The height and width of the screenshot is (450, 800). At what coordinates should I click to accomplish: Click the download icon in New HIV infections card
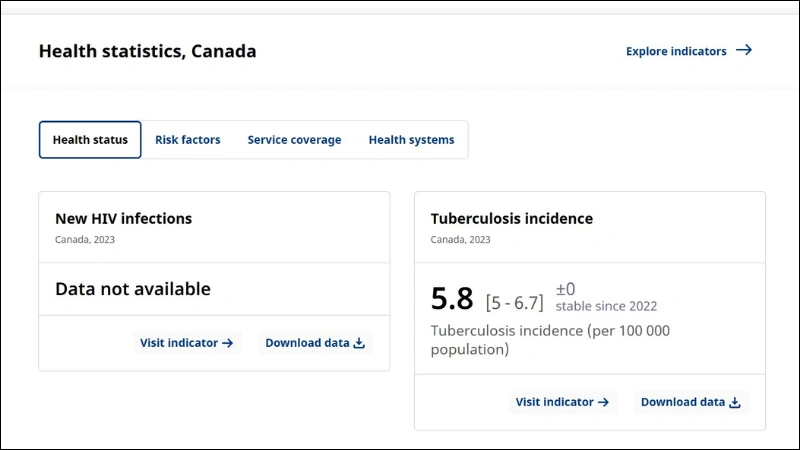coord(360,343)
